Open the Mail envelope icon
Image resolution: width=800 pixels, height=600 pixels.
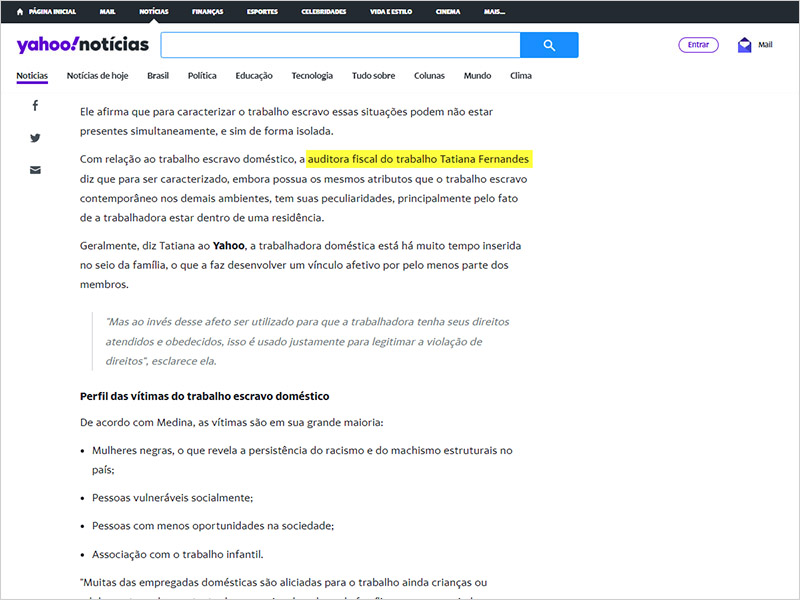745,45
